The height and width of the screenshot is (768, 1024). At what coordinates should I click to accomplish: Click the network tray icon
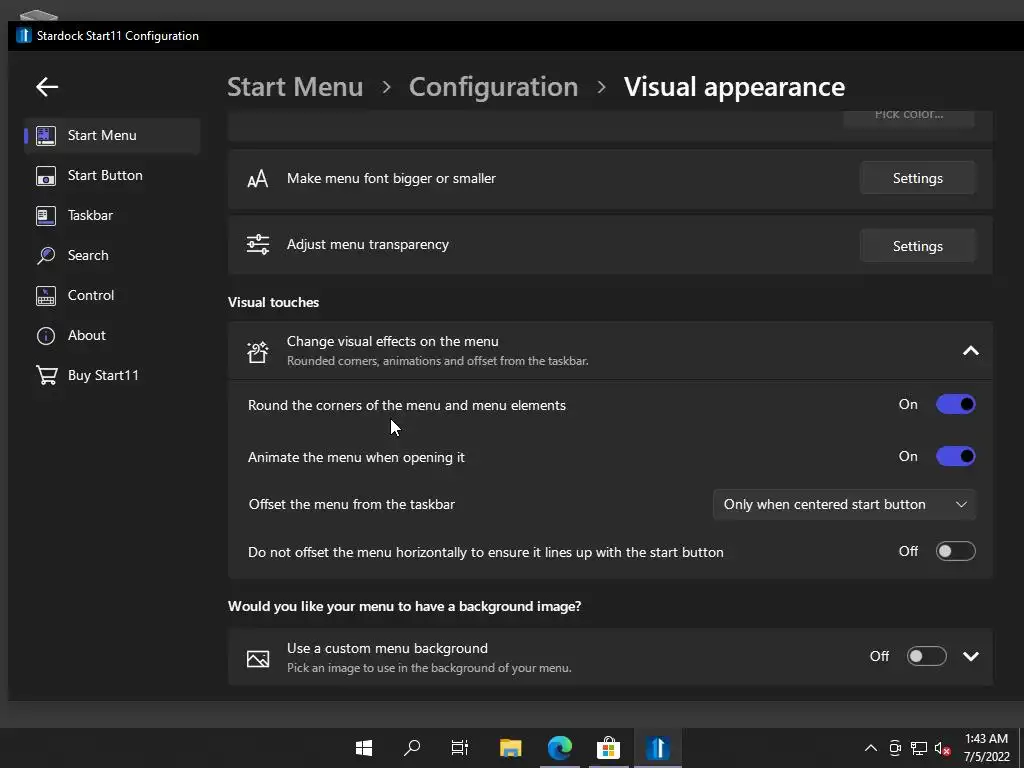tap(919, 748)
